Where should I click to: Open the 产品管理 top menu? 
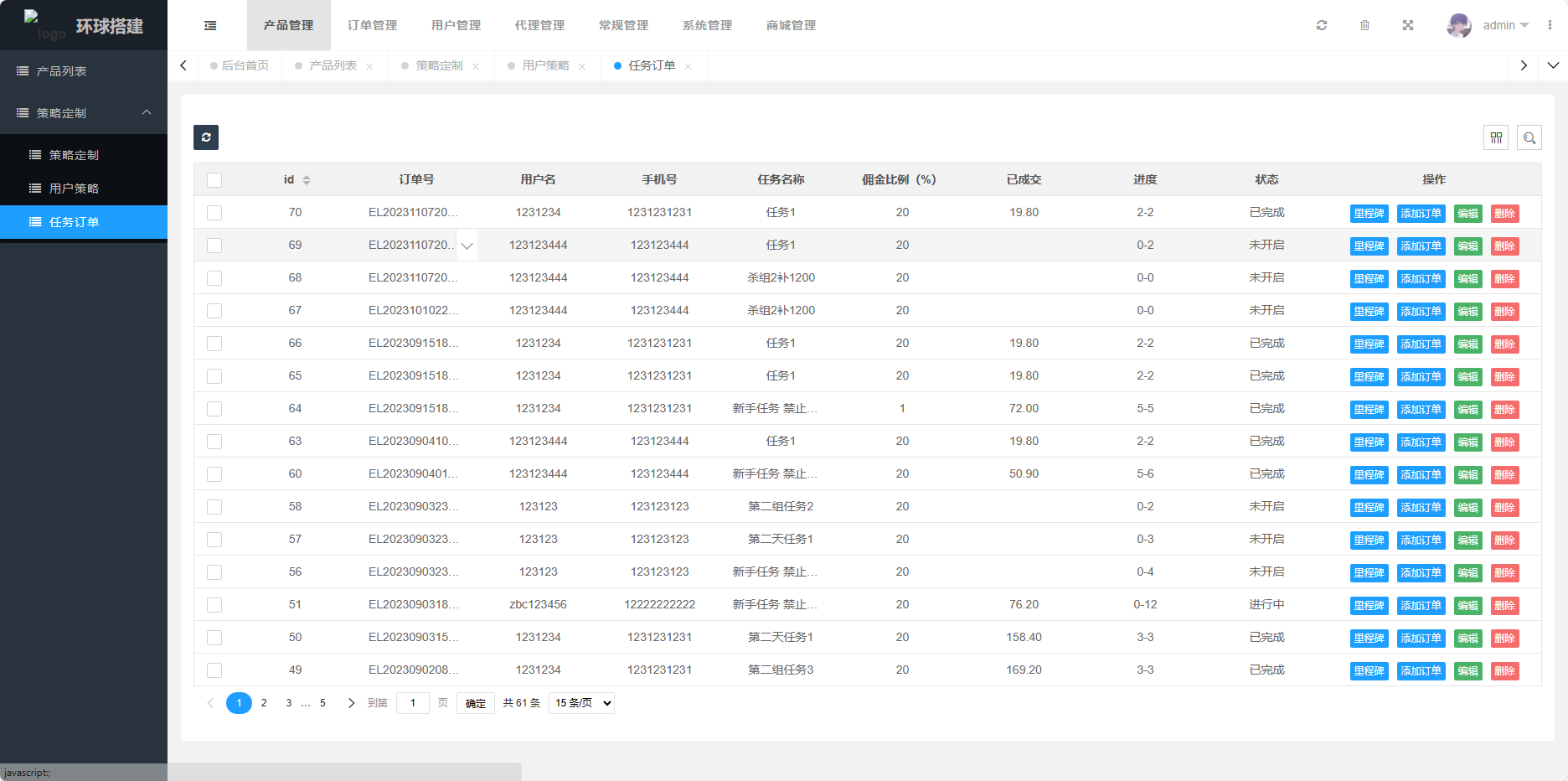(289, 25)
